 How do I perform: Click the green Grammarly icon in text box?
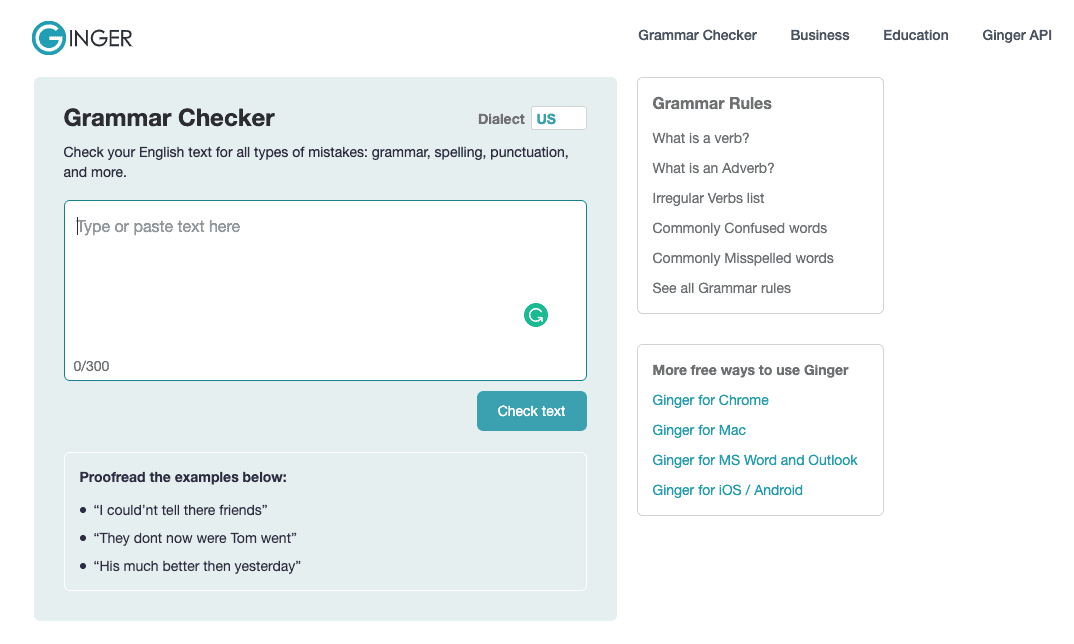536,316
